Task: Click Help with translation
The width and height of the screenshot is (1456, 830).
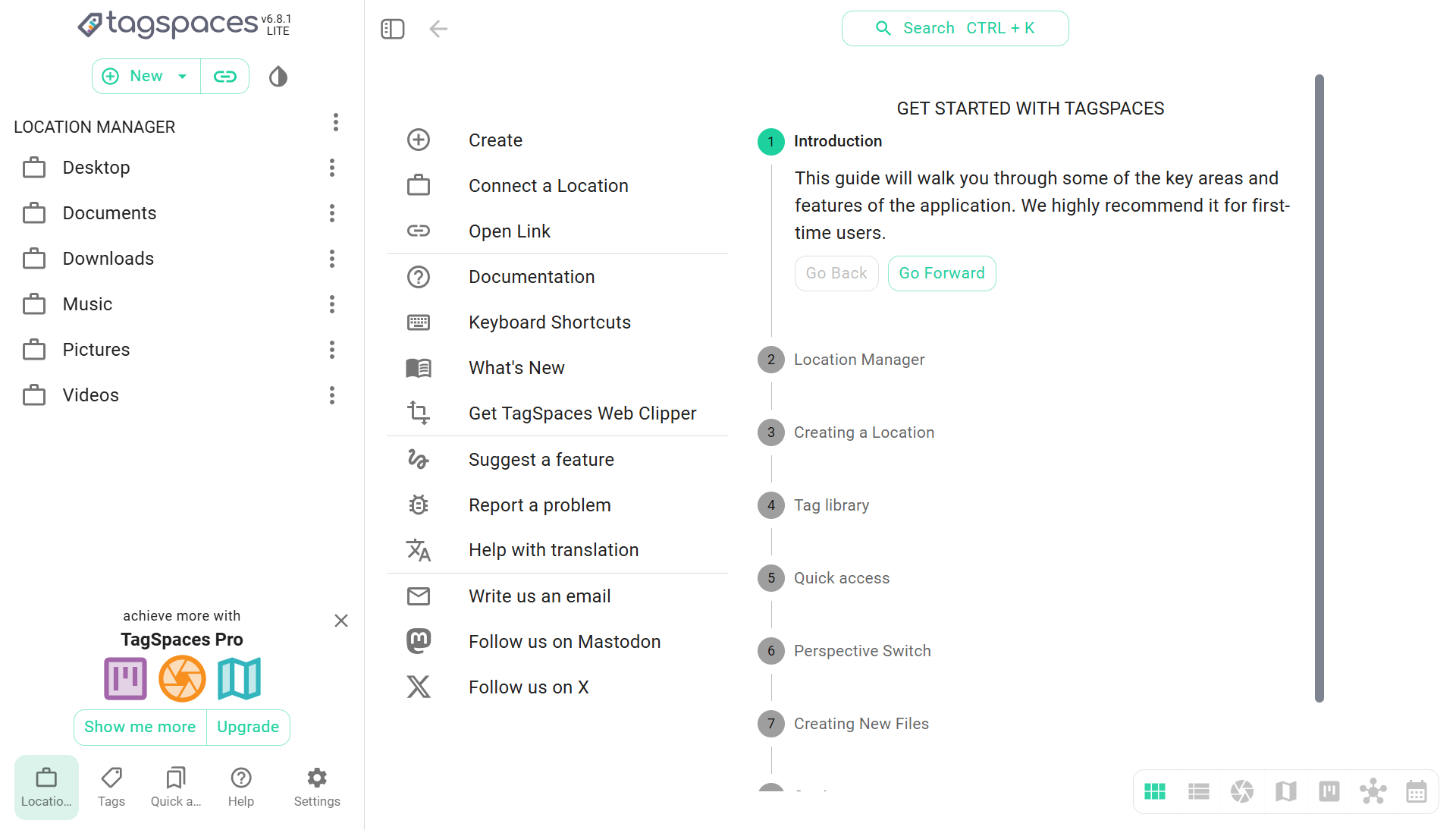Action: (x=557, y=550)
